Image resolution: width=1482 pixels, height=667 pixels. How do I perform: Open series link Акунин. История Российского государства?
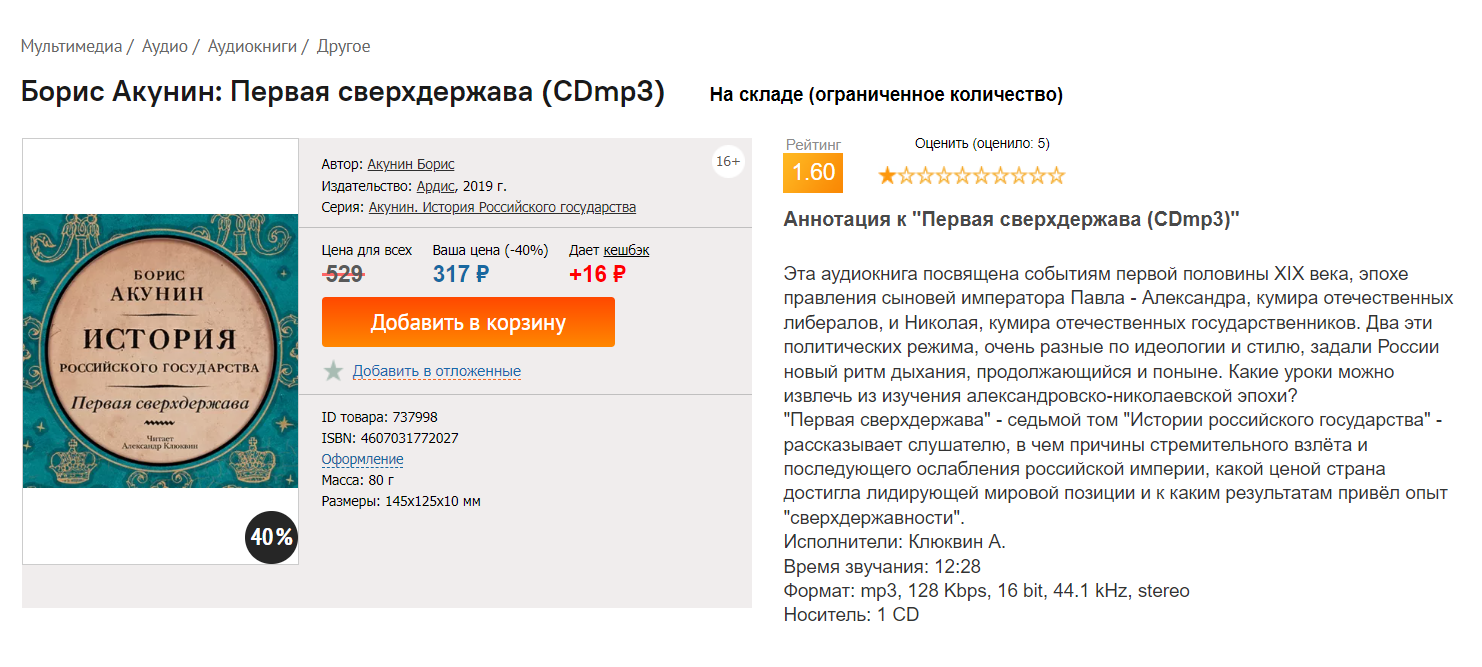point(502,207)
